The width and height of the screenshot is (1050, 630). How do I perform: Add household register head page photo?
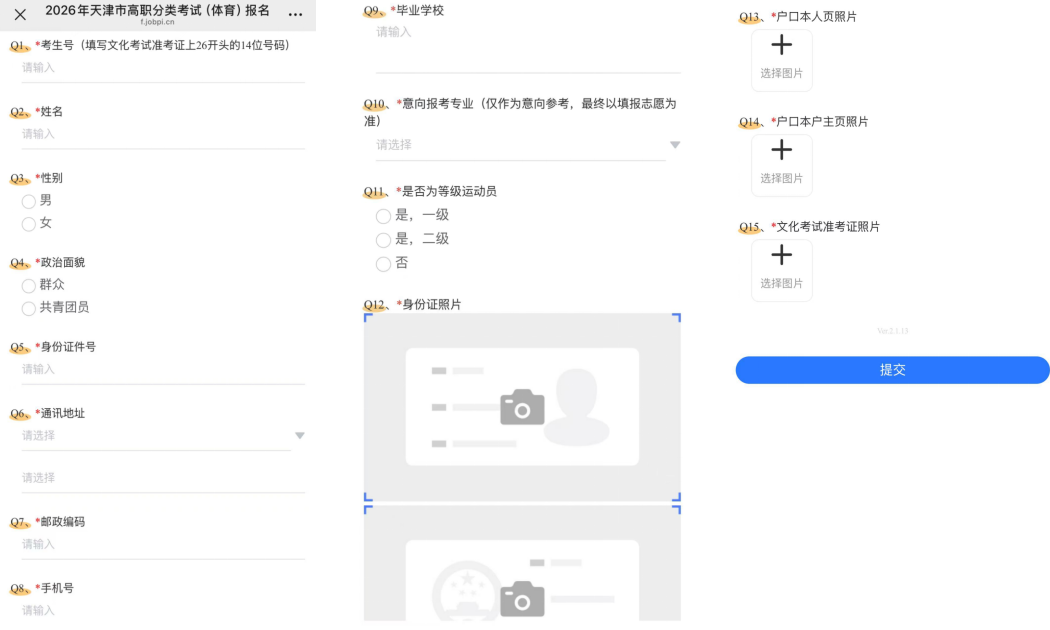click(781, 164)
